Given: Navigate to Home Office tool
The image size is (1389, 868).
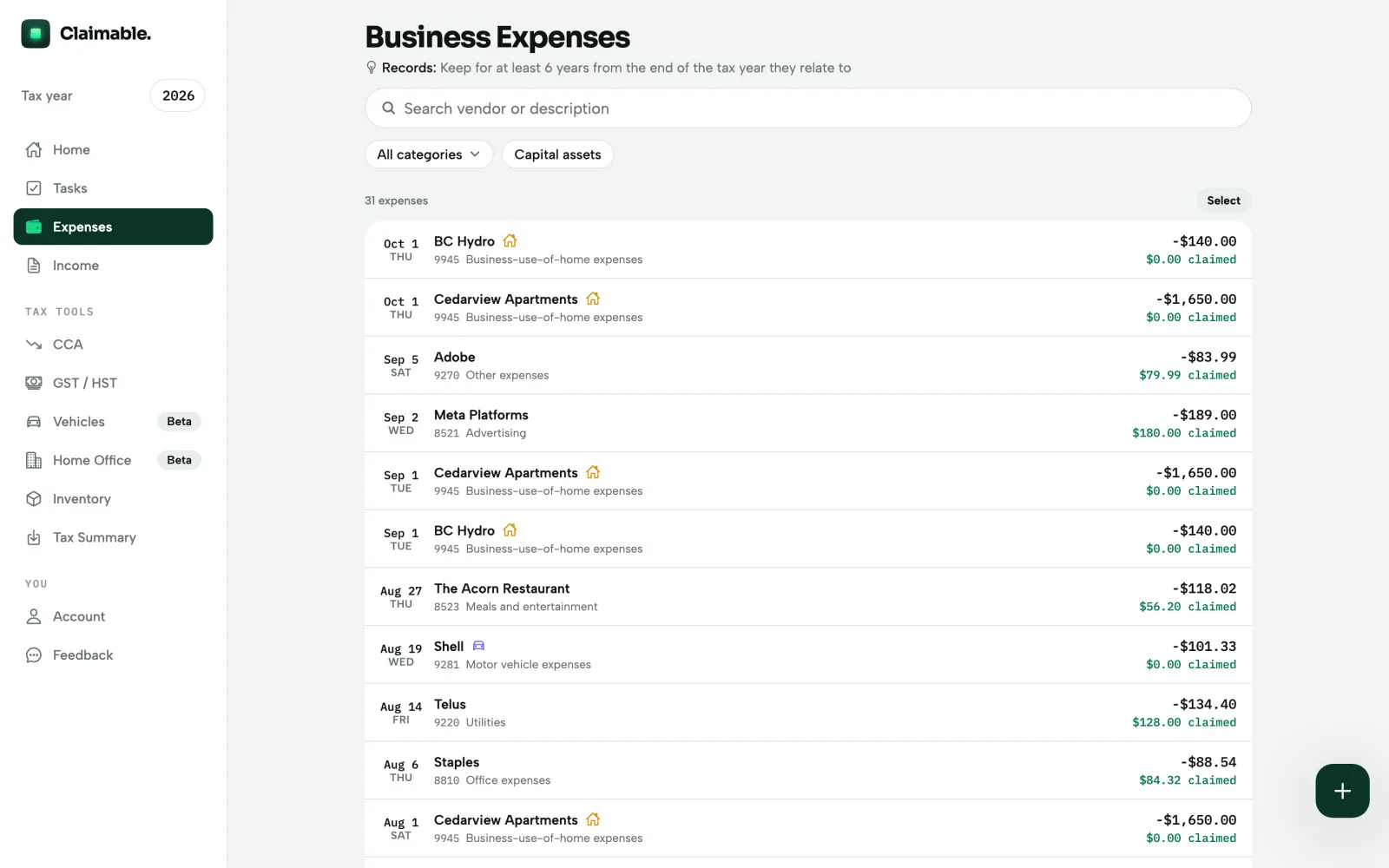Looking at the screenshot, I should (x=113, y=460).
